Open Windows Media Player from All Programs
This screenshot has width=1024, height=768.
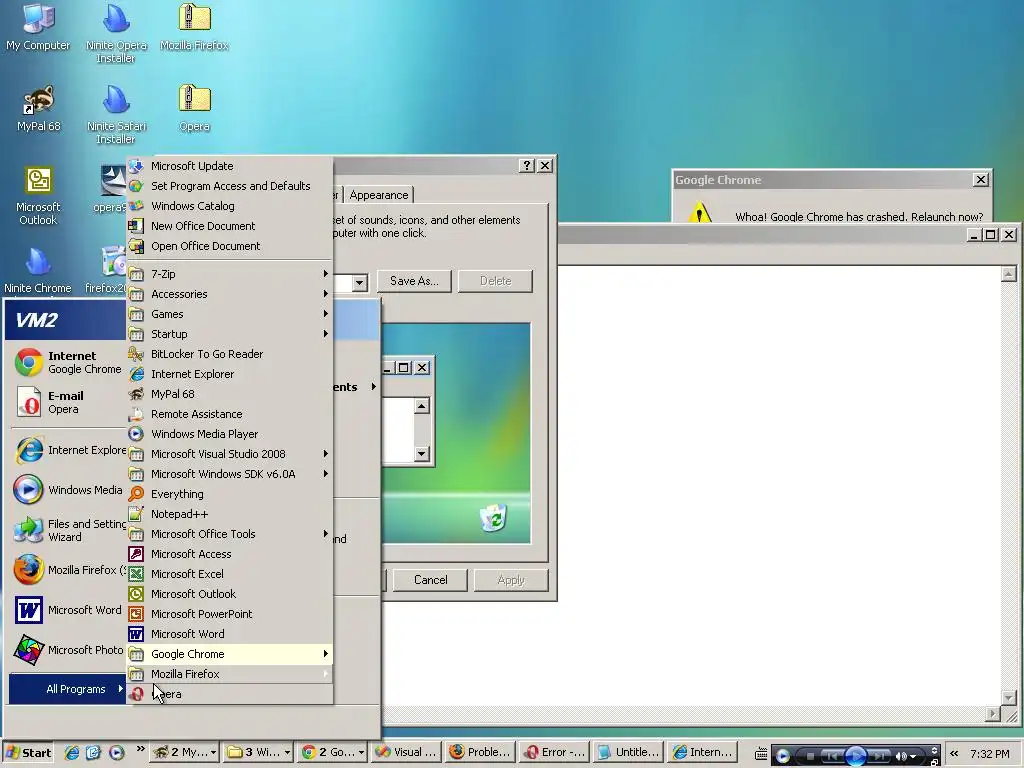click(229, 434)
